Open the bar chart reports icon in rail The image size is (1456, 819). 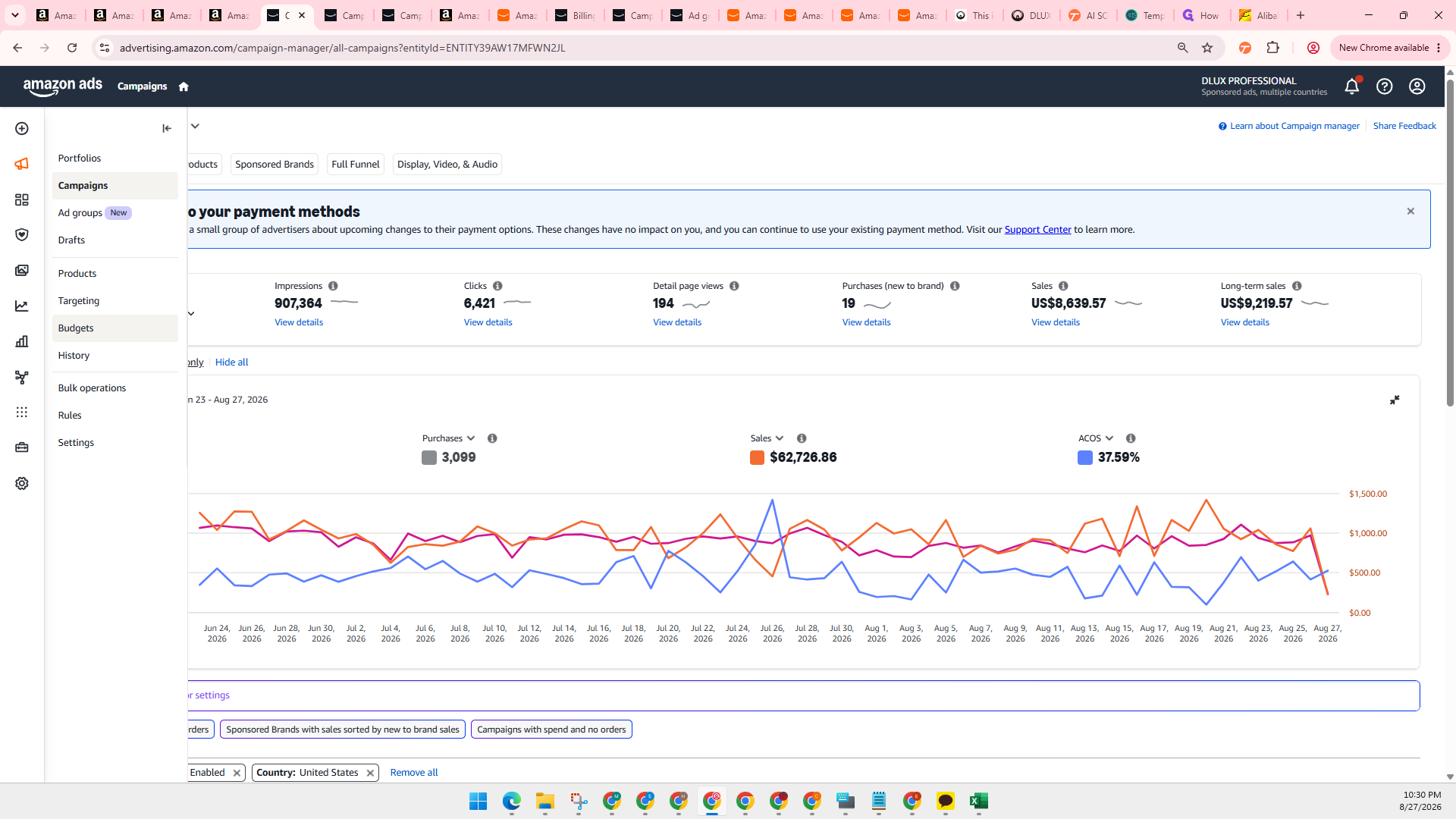click(22, 341)
